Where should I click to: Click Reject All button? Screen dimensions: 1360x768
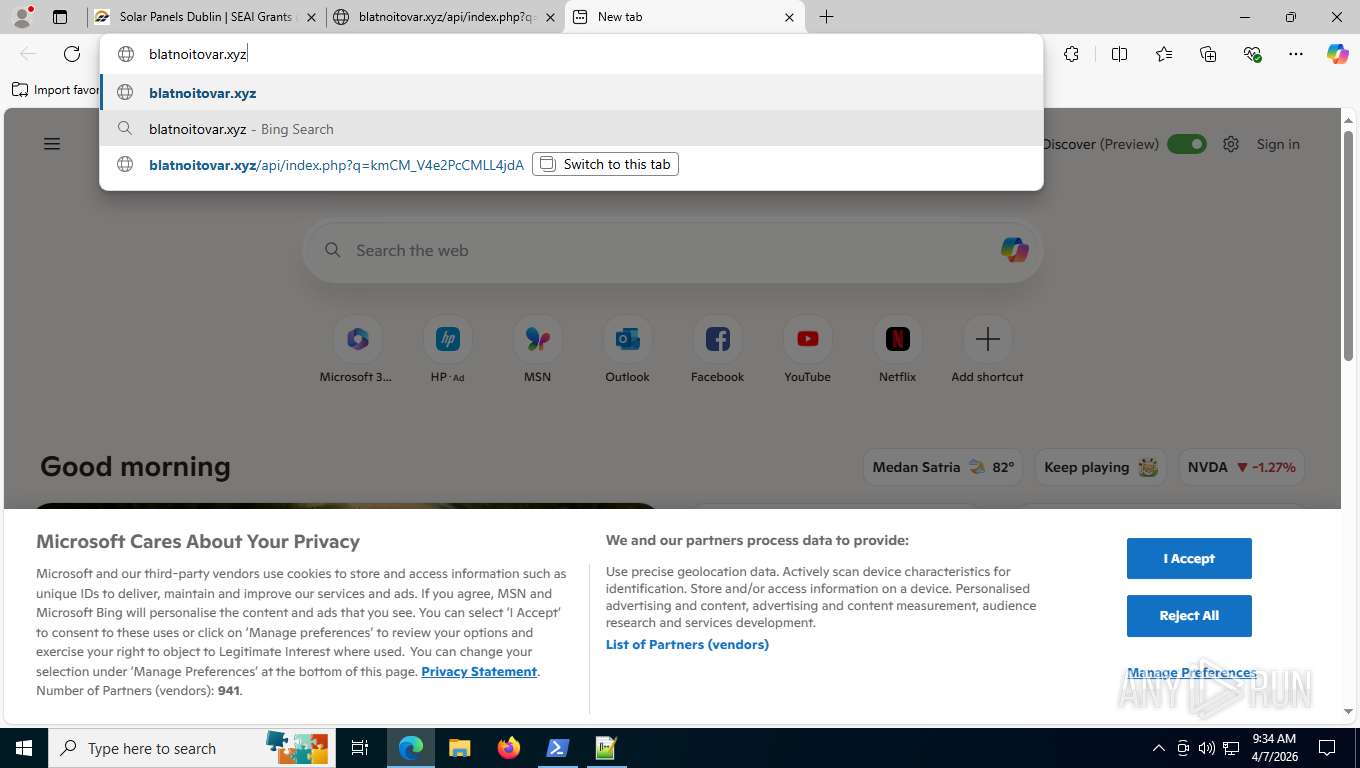coord(1189,616)
